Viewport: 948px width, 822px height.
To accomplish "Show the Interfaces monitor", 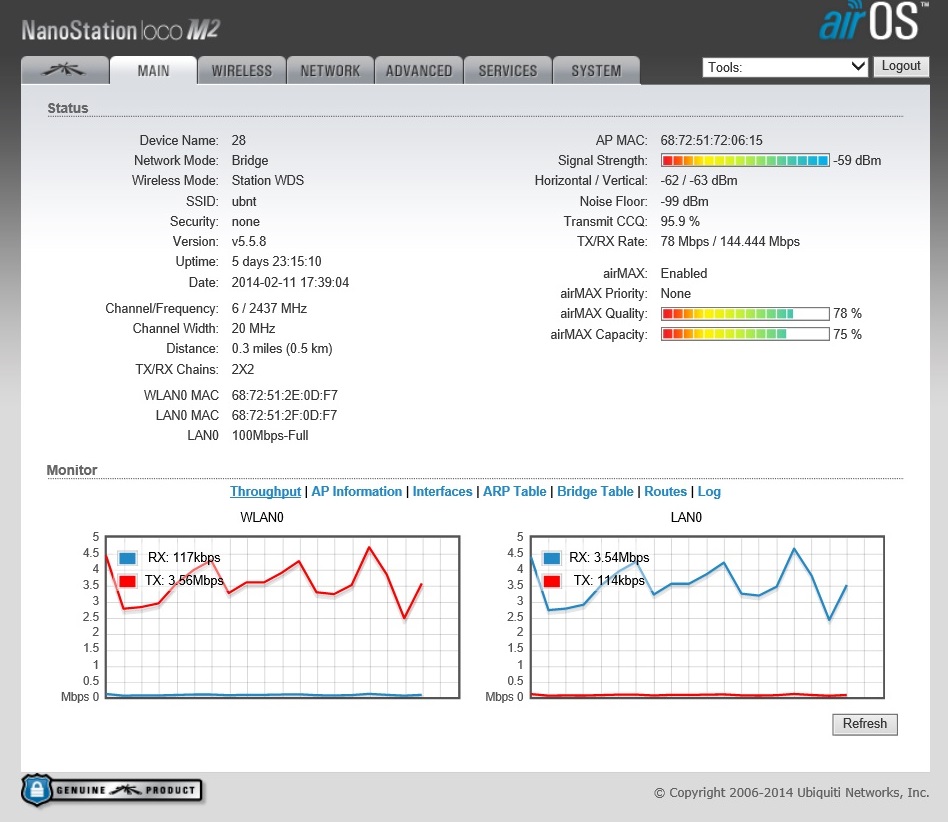I will pos(443,491).
